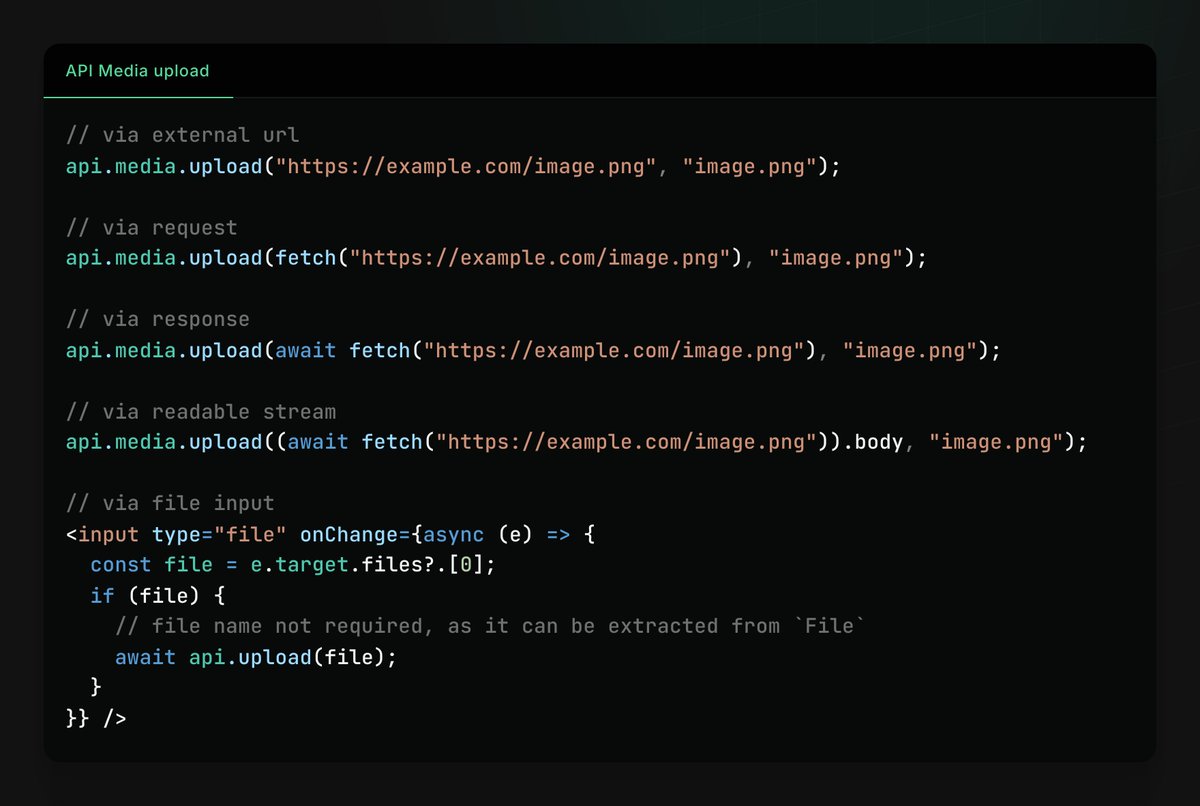The height and width of the screenshot is (806, 1200).
Task: Click the '// via request' comment line
Action: click(151, 227)
